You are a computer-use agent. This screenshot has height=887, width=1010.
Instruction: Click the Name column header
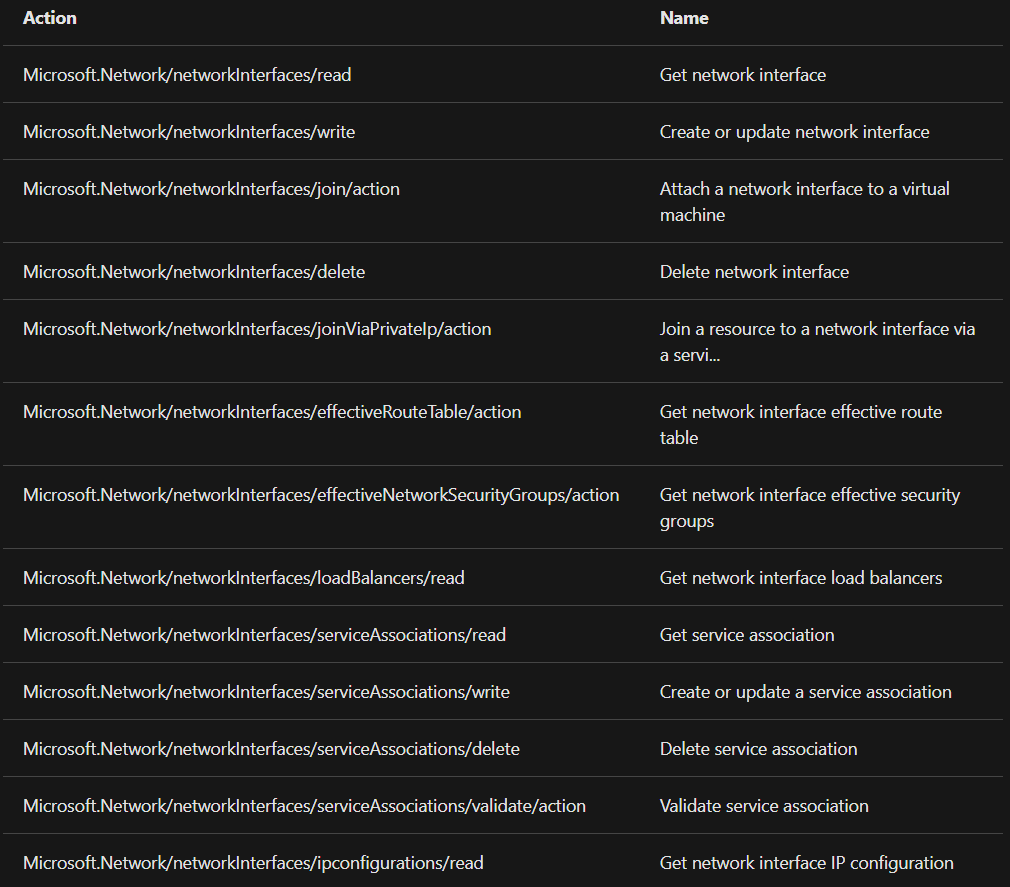684,18
